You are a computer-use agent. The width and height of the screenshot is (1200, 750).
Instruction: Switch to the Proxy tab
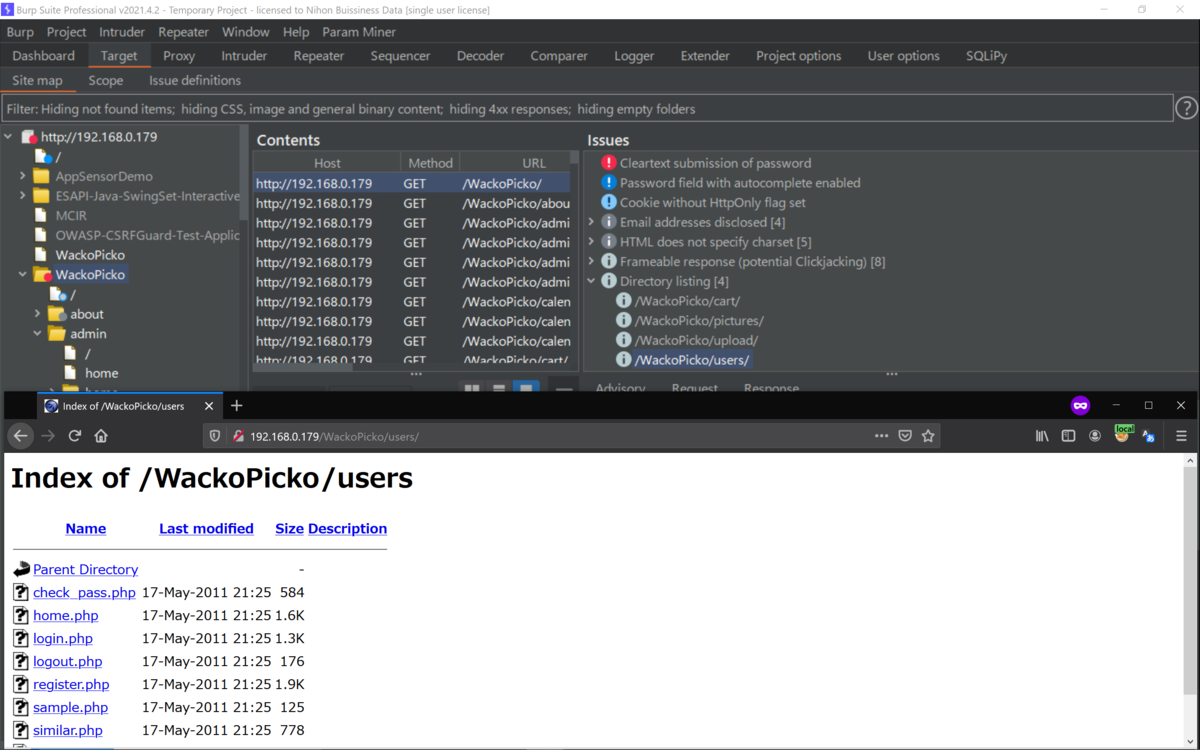tap(179, 56)
